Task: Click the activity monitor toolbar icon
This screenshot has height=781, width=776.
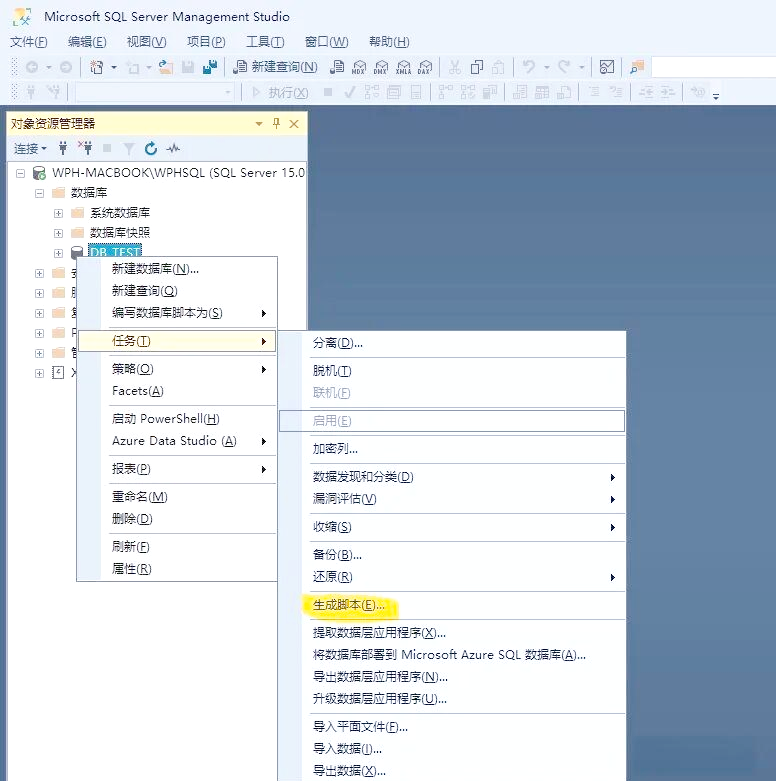Action: 607,67
